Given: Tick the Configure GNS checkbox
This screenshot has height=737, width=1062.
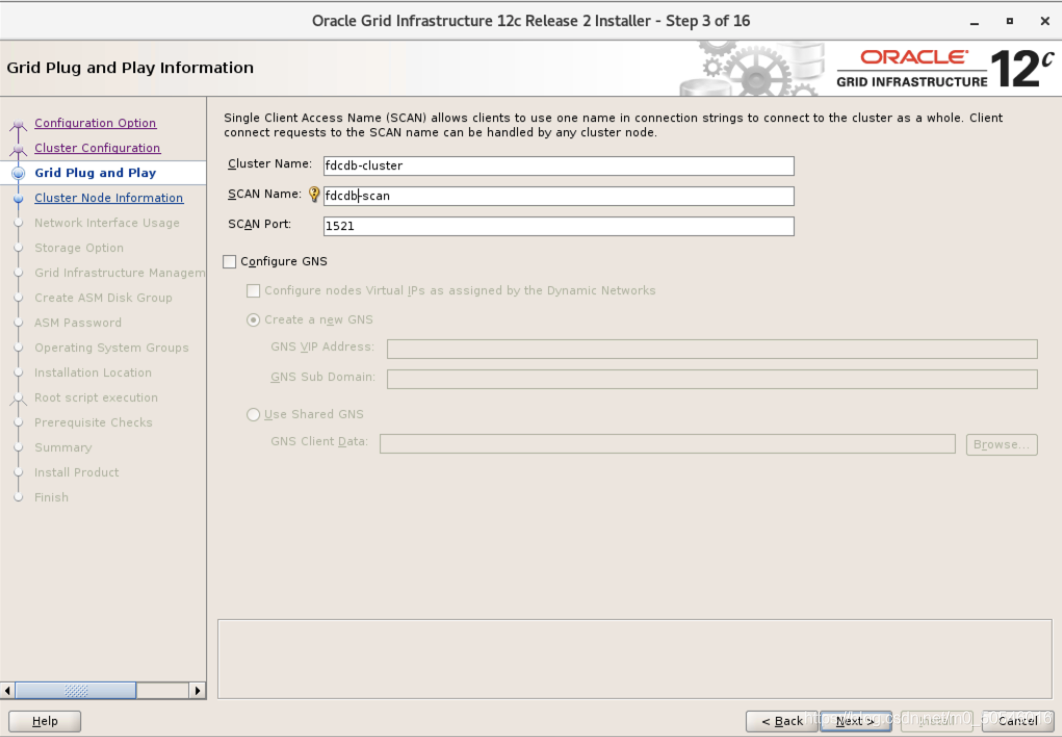Looking at the screenshot, I should coord(230,261).
